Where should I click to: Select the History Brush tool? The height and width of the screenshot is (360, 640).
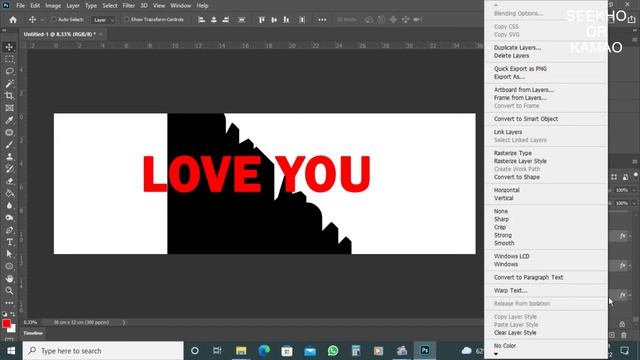(9, 169)
